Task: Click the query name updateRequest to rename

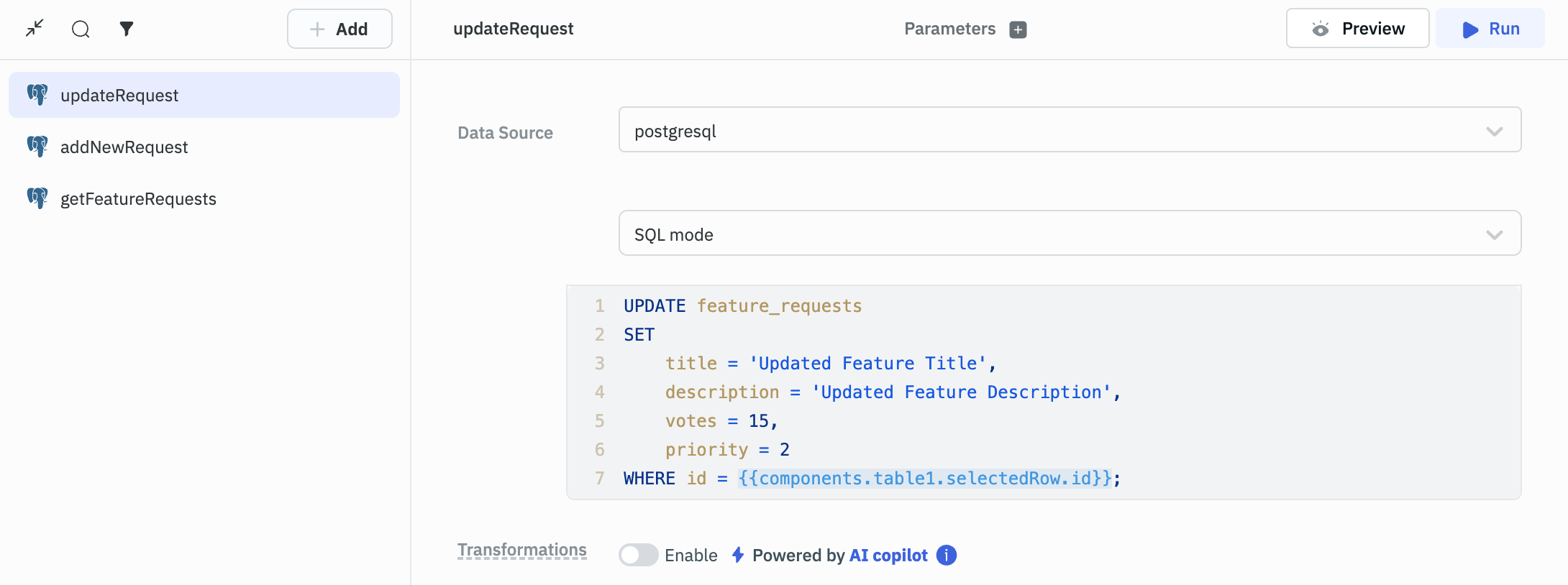Action: [x=513, y=29]
